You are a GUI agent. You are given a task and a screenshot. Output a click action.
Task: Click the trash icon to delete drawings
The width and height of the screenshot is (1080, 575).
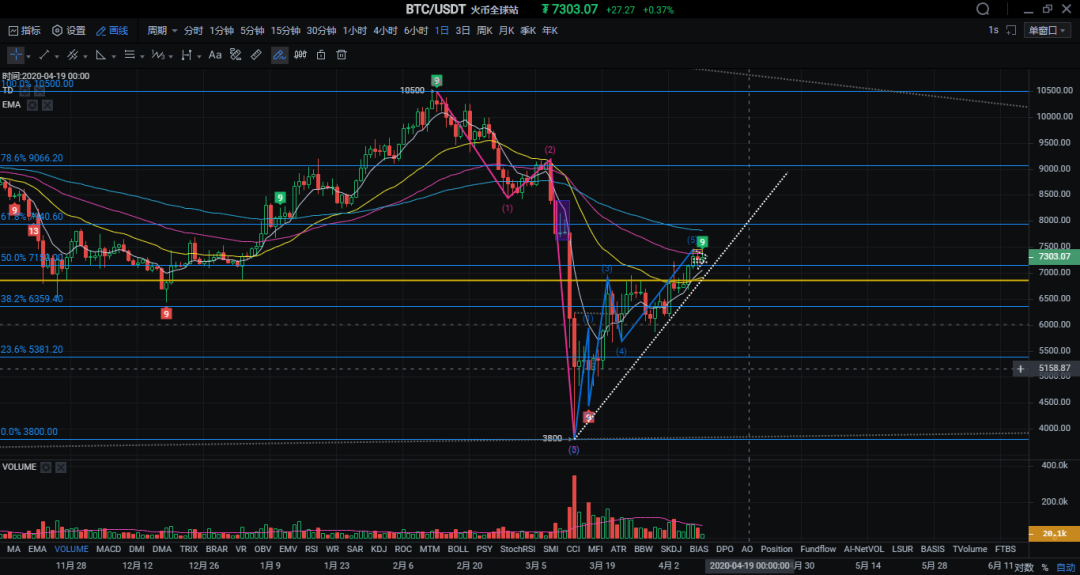(341, 55)
